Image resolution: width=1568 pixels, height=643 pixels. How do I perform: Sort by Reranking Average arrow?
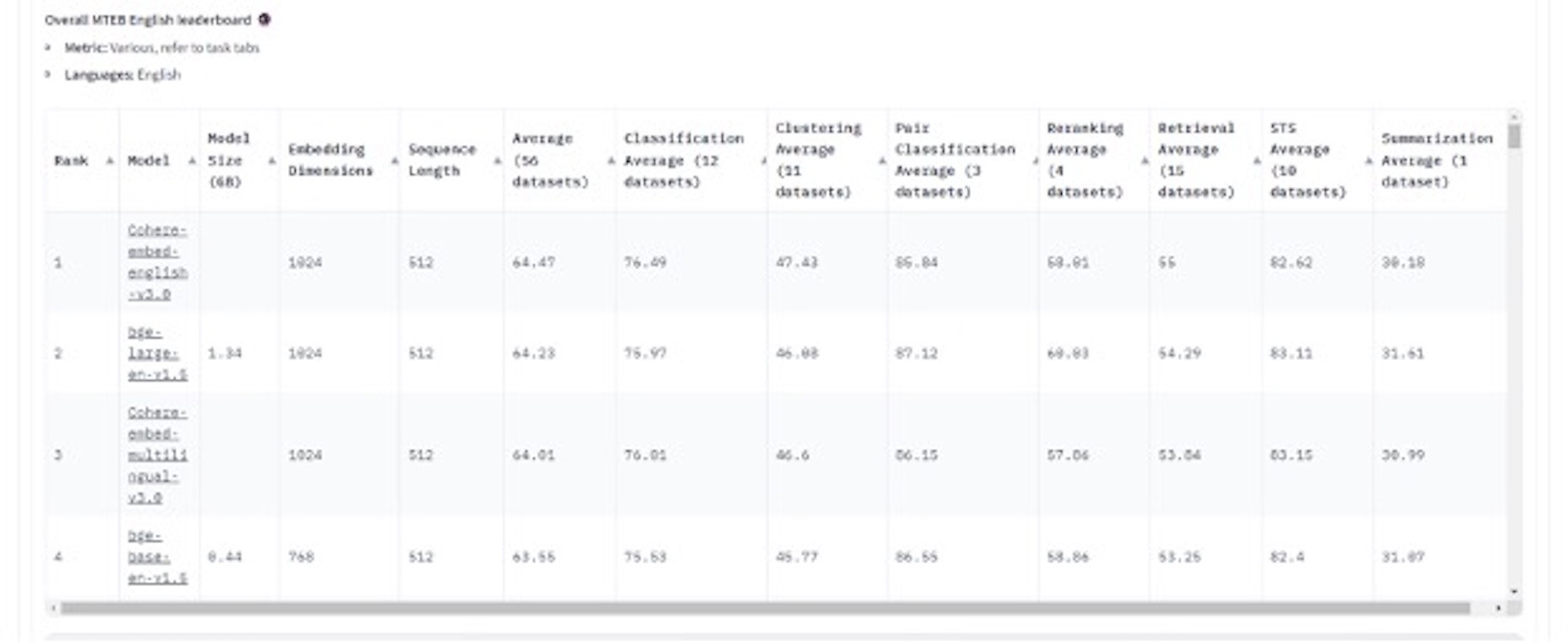(1144, 161)
